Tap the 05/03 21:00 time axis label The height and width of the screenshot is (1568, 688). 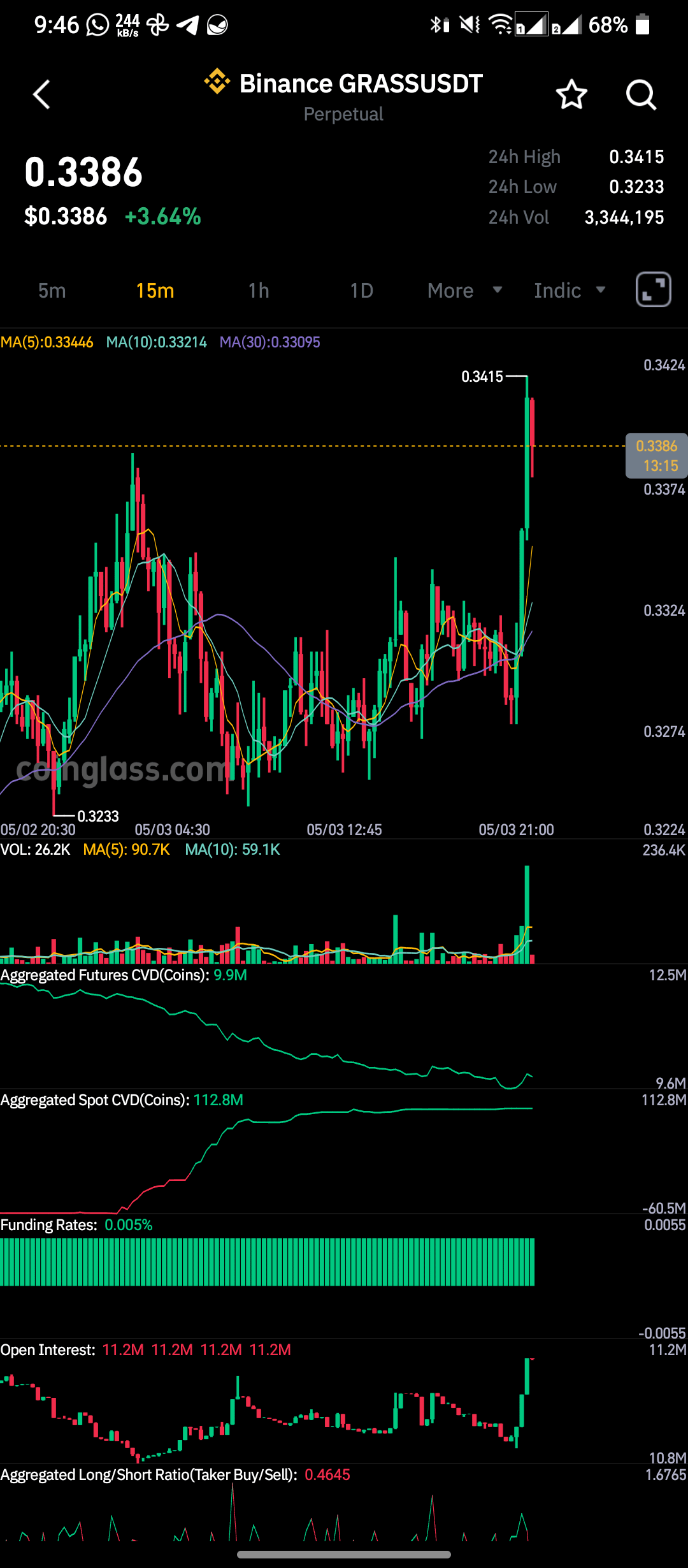point(516,830)
